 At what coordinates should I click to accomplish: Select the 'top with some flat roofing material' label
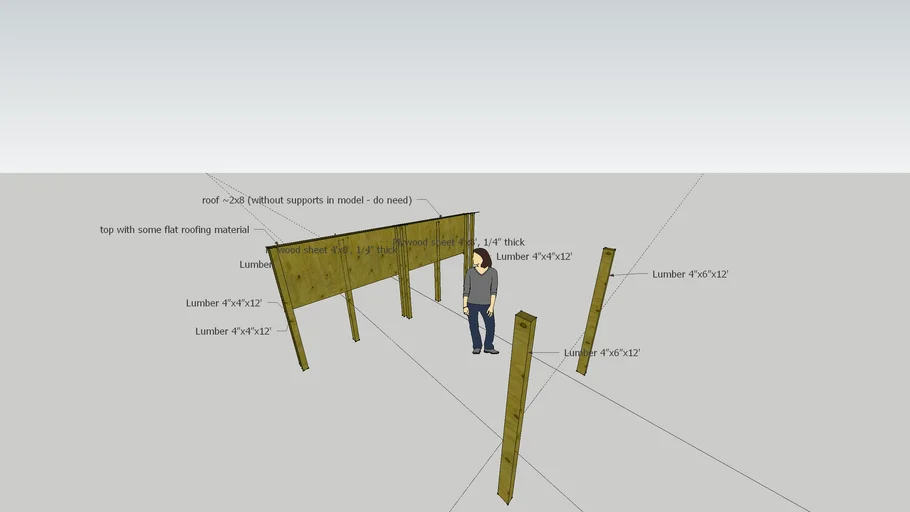(x=174, y=230)
